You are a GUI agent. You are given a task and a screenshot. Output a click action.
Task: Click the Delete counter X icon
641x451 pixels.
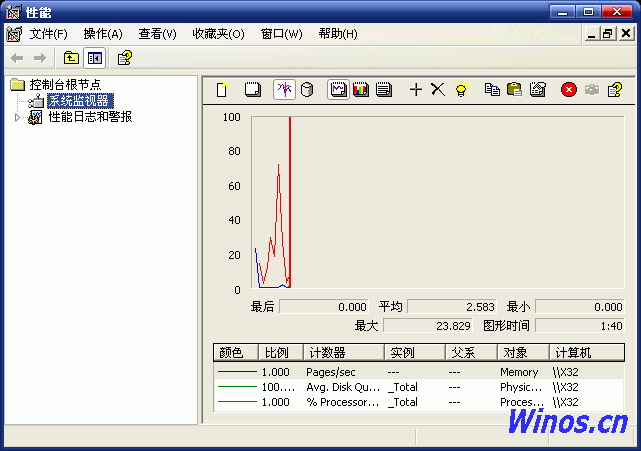(438, 90)
